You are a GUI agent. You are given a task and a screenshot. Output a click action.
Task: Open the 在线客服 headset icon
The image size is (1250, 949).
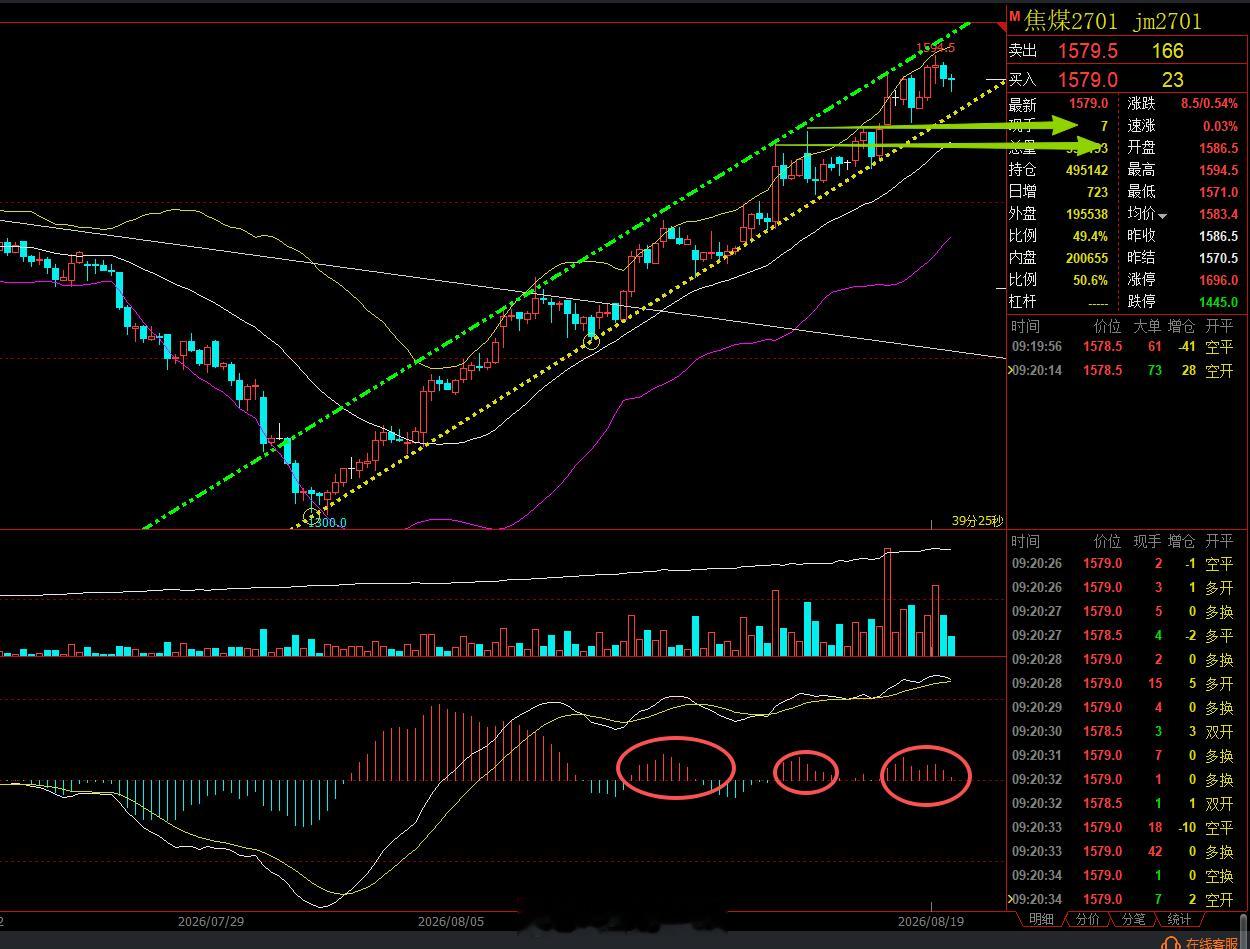point(1172,943)
